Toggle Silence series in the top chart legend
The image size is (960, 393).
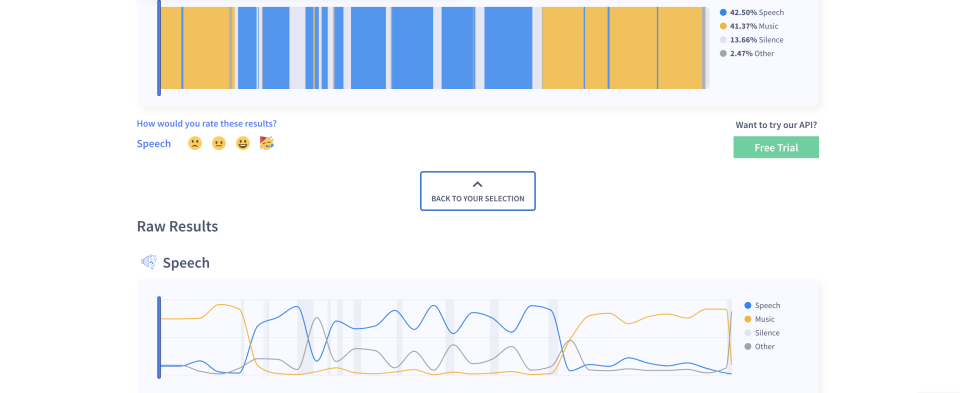click(x=751, y=40)
